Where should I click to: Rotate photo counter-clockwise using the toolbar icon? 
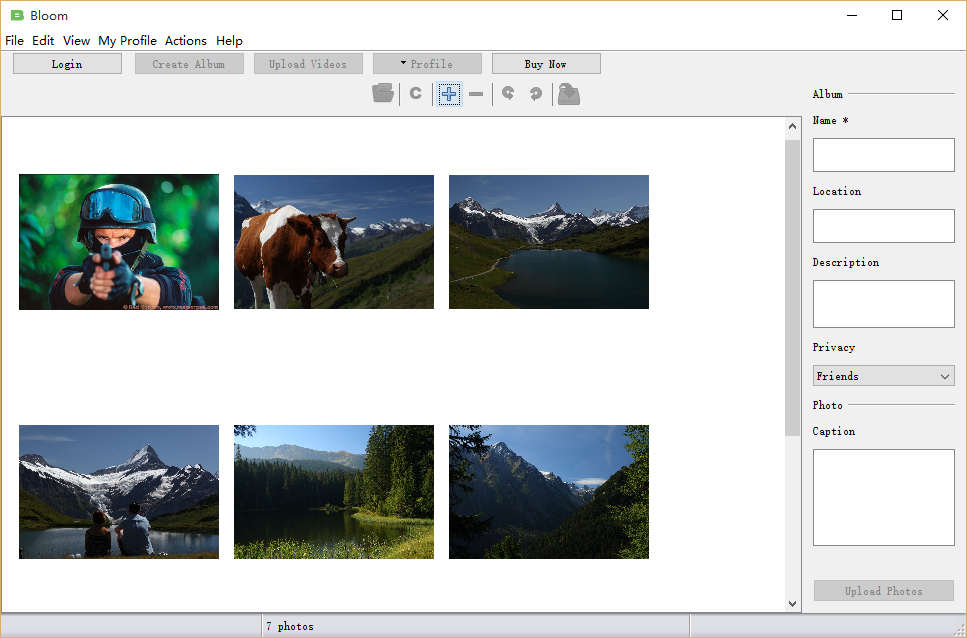click(508, 94)
